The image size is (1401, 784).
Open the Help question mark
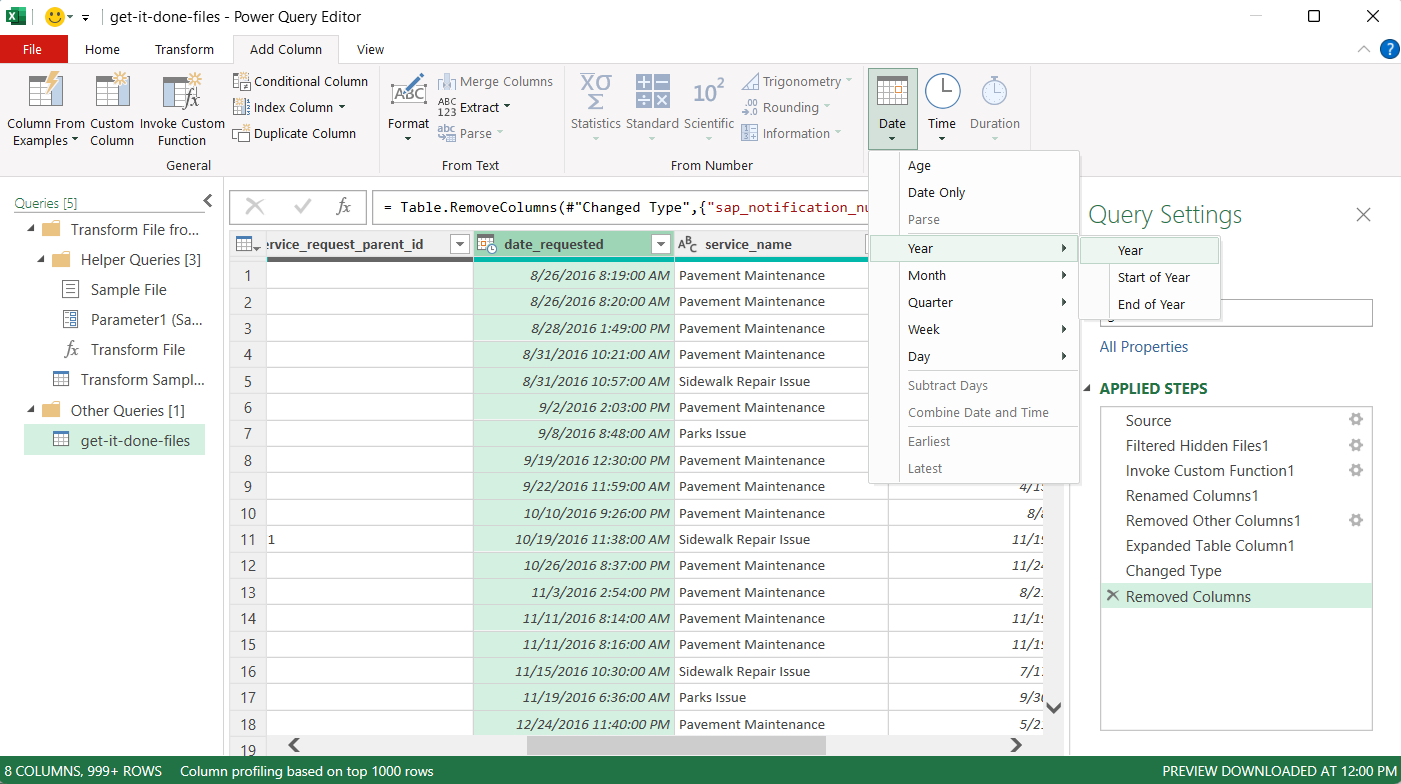[1389, 49]
